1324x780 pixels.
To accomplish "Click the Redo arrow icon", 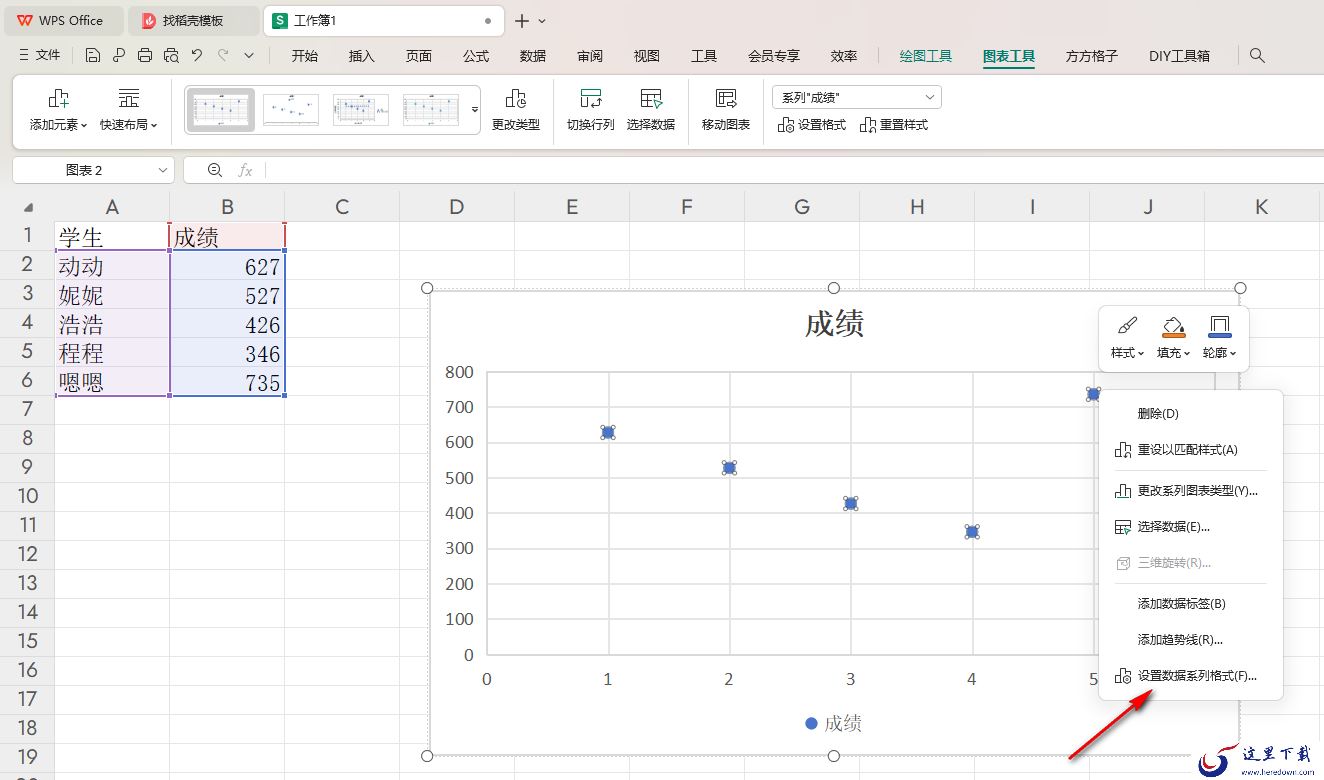I will (x=223, y=56).
